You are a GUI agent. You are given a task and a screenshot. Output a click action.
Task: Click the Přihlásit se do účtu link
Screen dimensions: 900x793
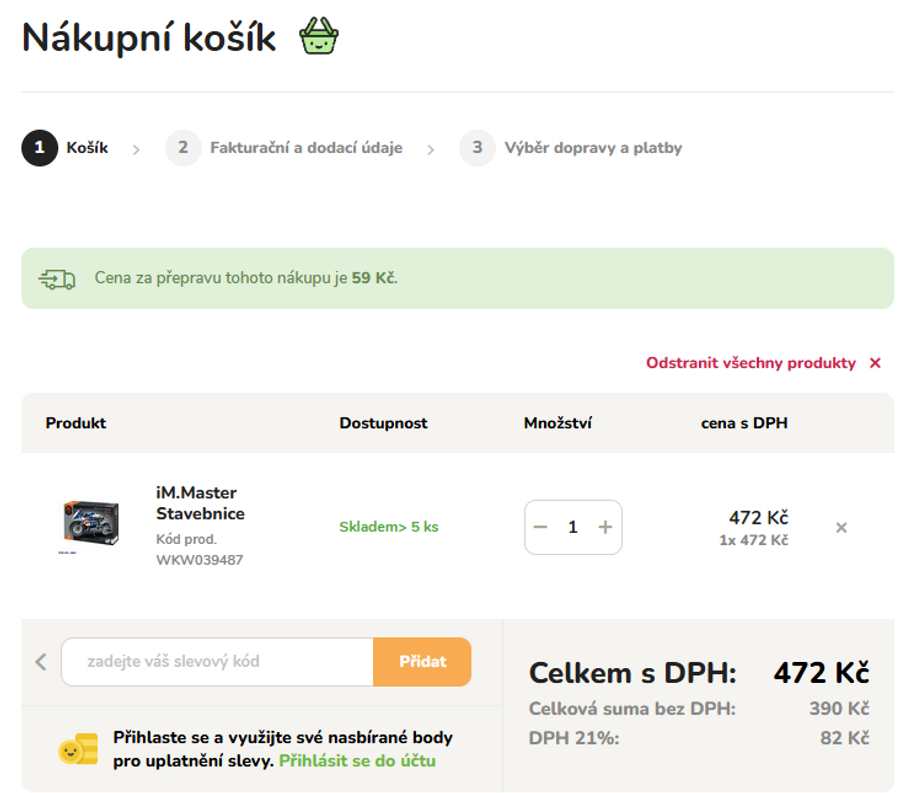[357, 761]
